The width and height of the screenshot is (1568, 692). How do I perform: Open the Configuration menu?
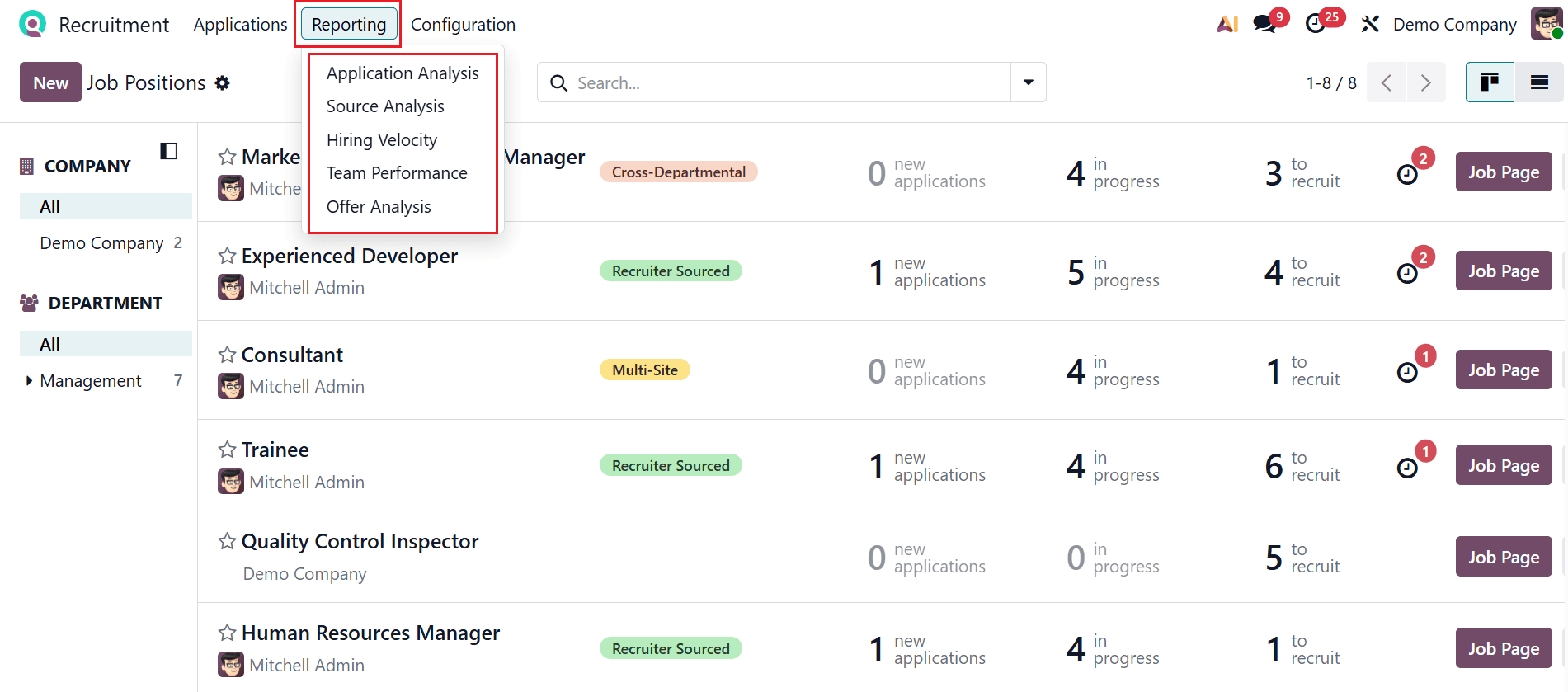pyautogui.click(x=463, y=24)
